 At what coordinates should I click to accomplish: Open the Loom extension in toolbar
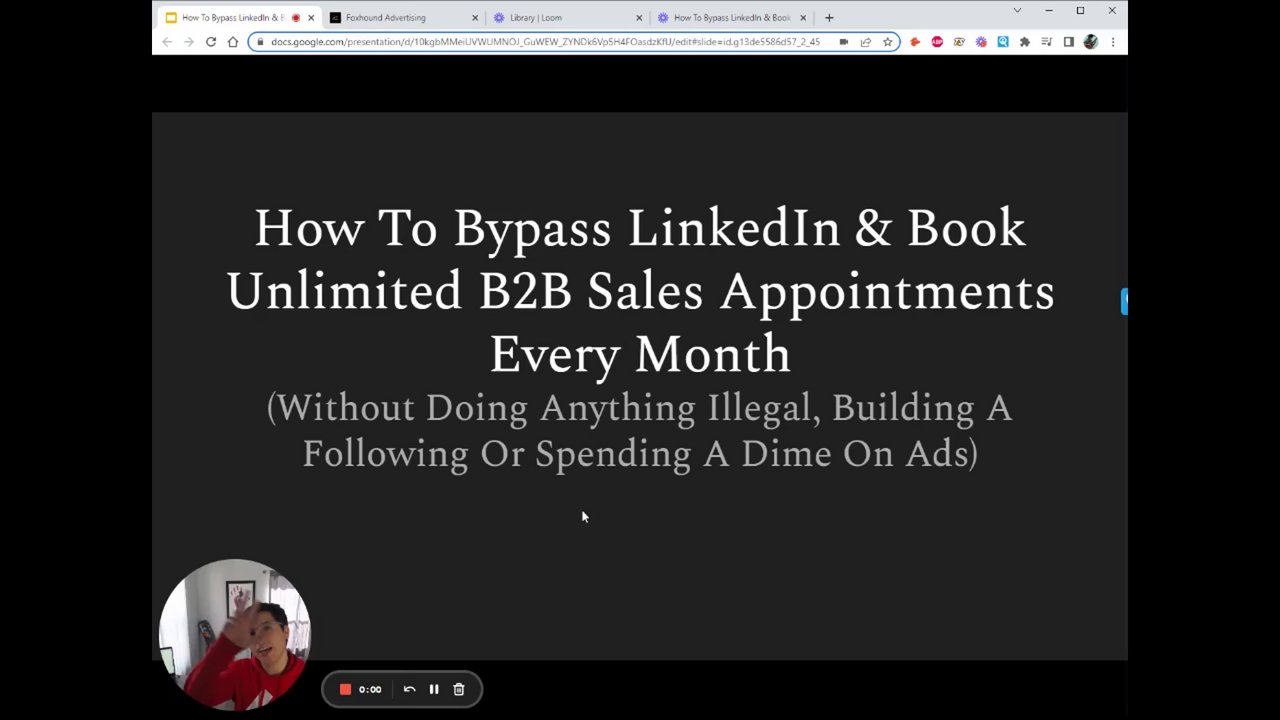click(981, 42)
